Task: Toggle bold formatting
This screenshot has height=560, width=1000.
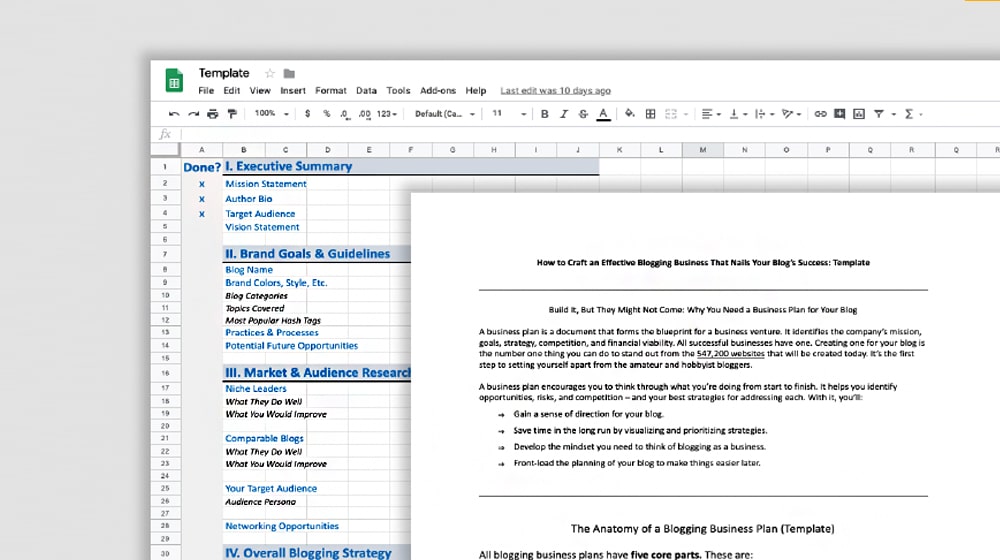Action: click(545, 114)
